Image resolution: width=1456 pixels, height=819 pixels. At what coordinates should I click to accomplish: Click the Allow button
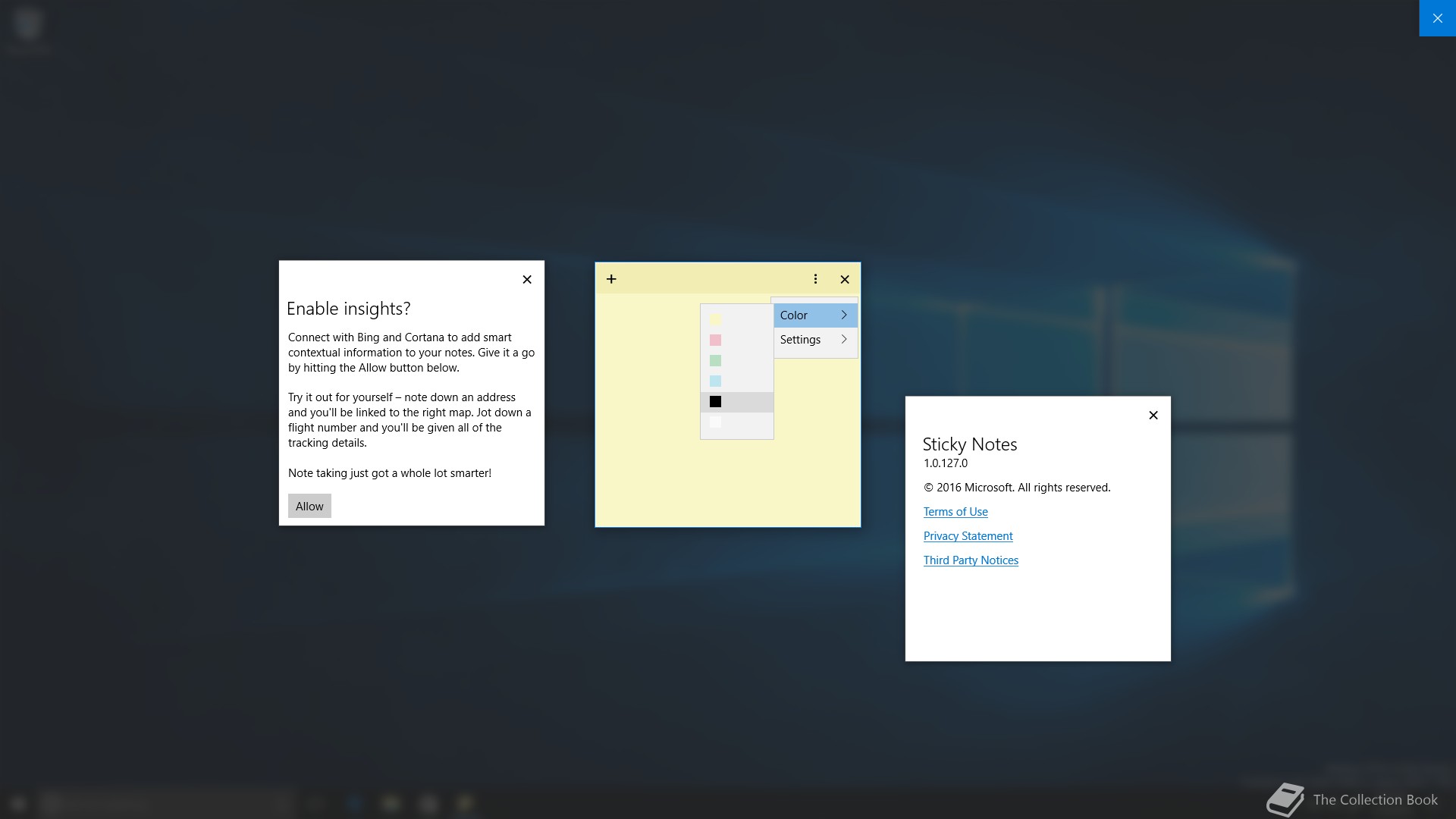309,506
